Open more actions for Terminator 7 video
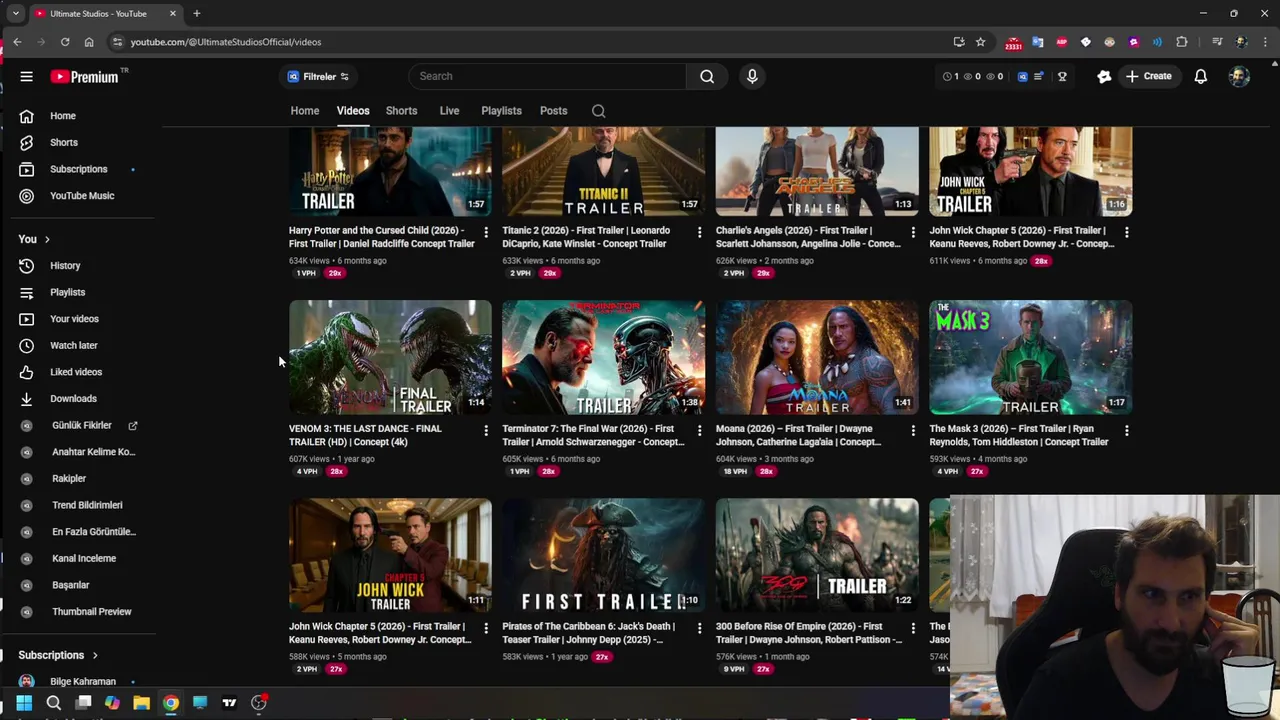This screenshot has height=720, width=1280. pos(699,430)
